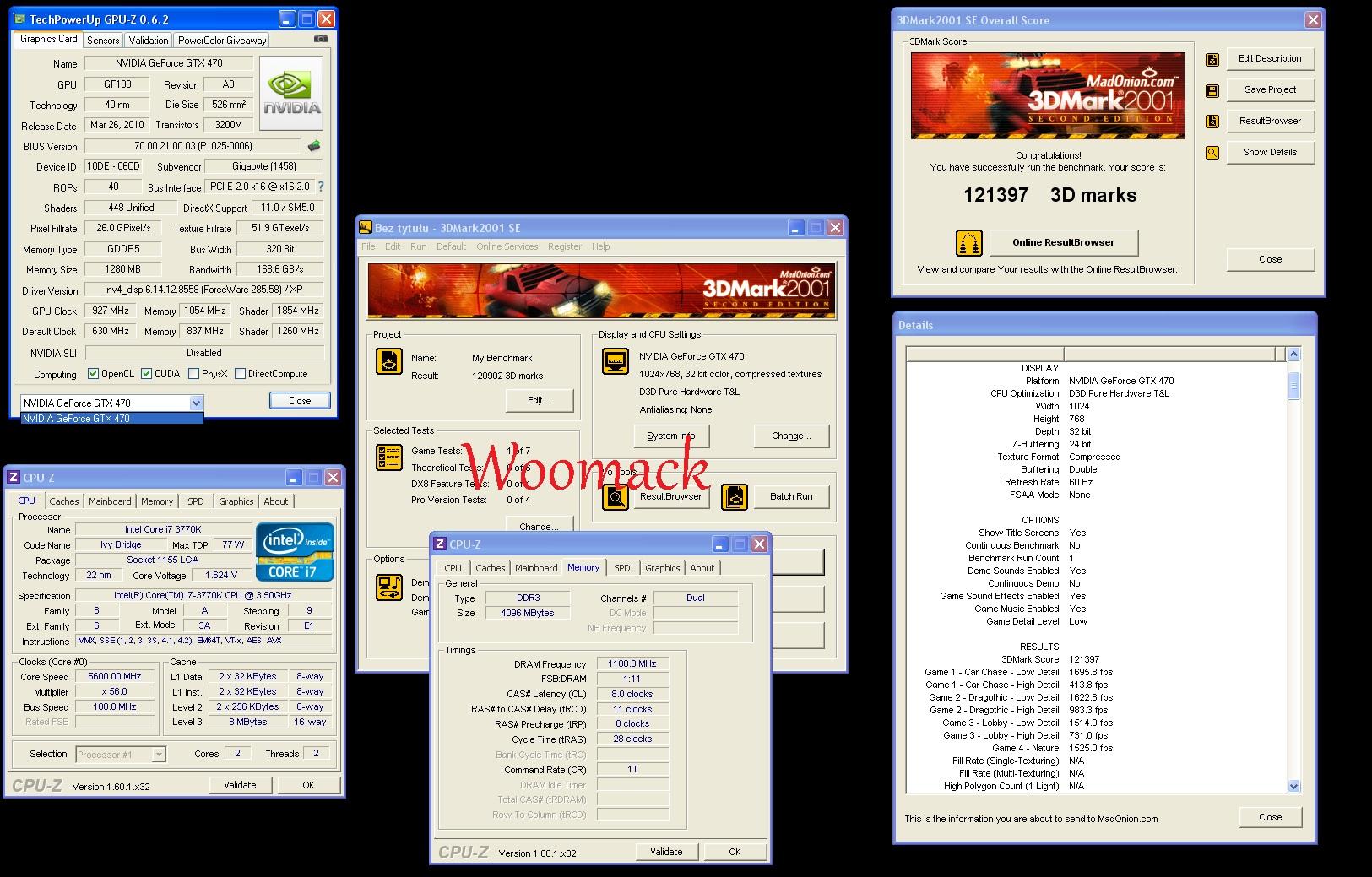Click the GPU-Z title bar application icon
This screenshot has width=1372, height=877.
[x=20, y=19]
